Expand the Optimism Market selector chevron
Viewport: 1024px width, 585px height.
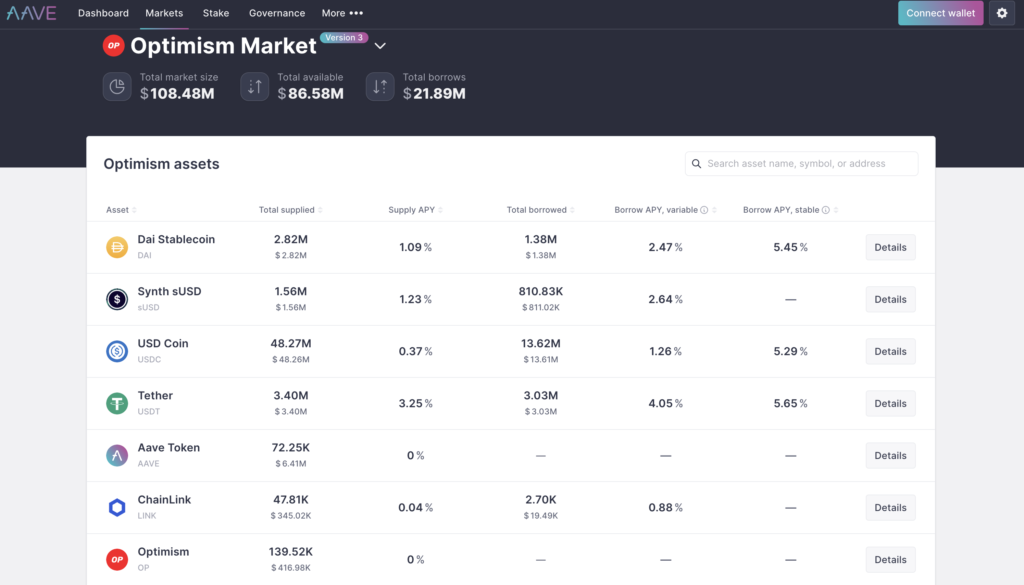click(380, 46)
